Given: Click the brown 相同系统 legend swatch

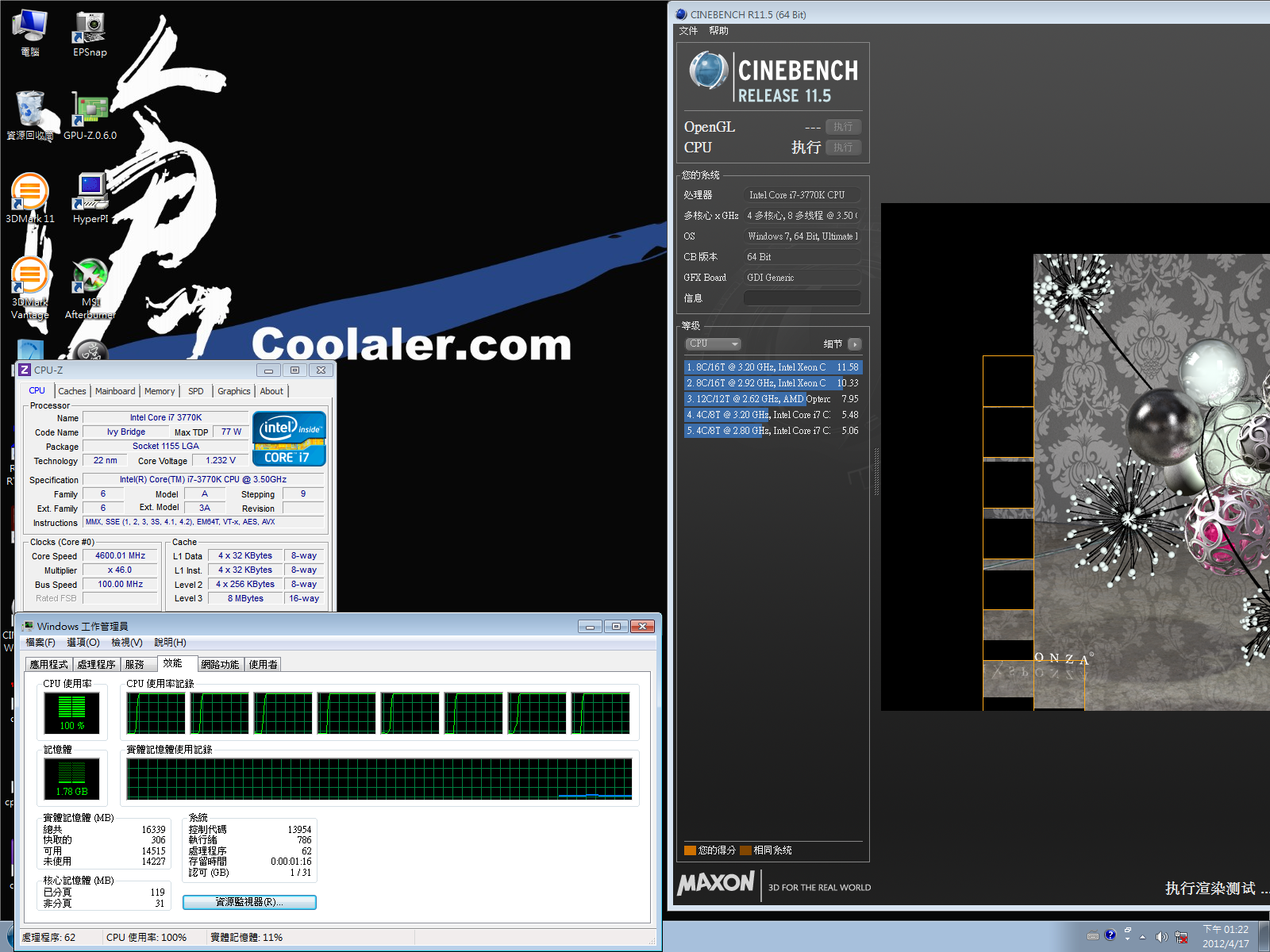Looking at the screenshot, I should tap(745, 850).
